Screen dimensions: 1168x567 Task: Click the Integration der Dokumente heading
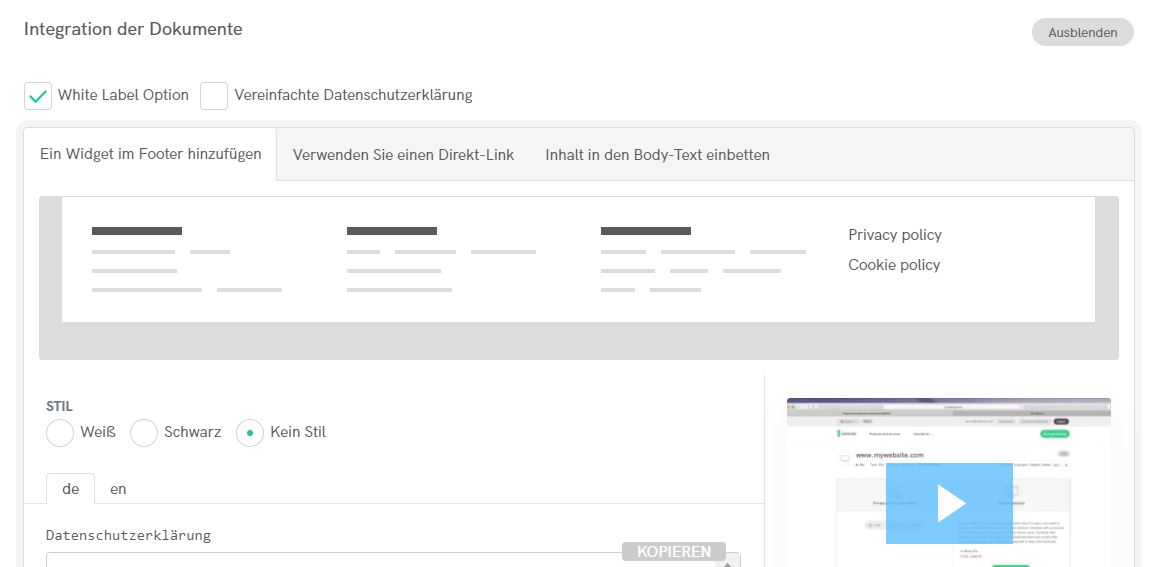tap(133, 29)
